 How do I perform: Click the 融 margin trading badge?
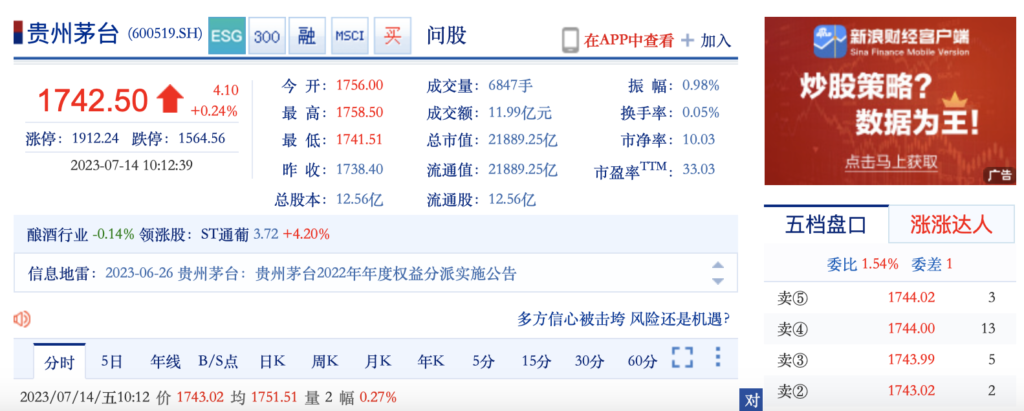click(x=307, y=37)
